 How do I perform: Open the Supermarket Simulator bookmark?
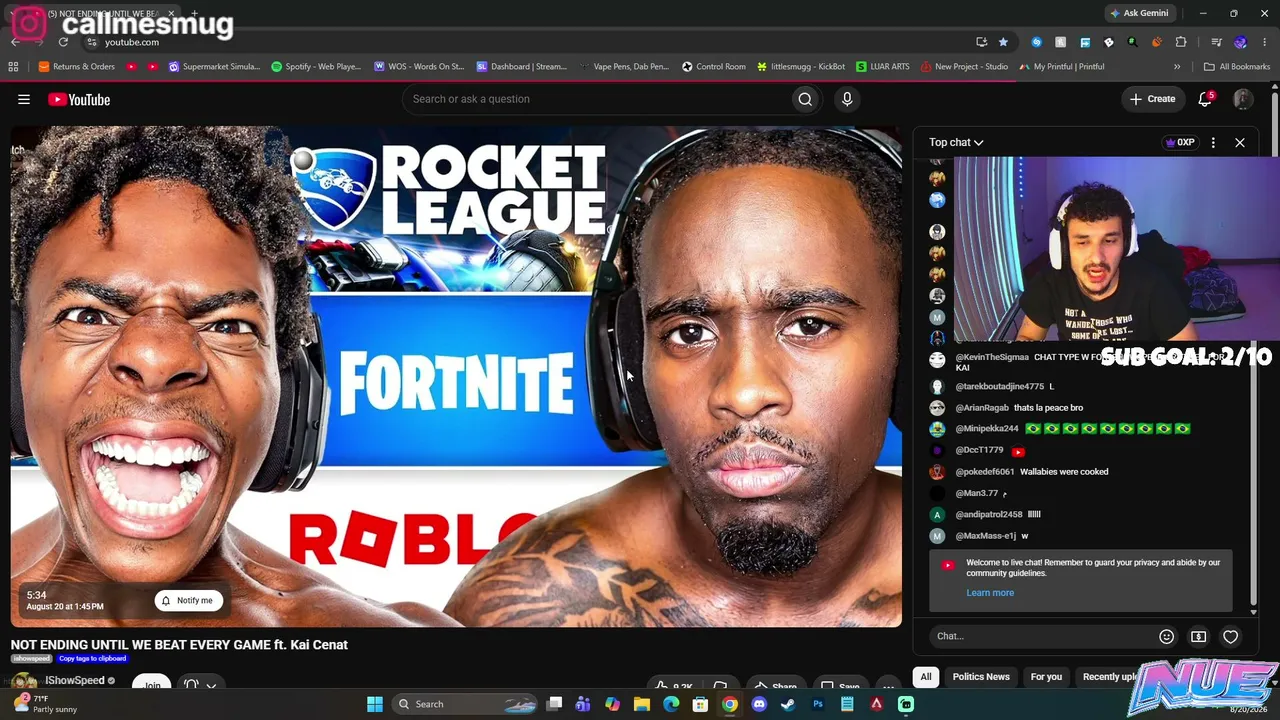click(214, 67)
